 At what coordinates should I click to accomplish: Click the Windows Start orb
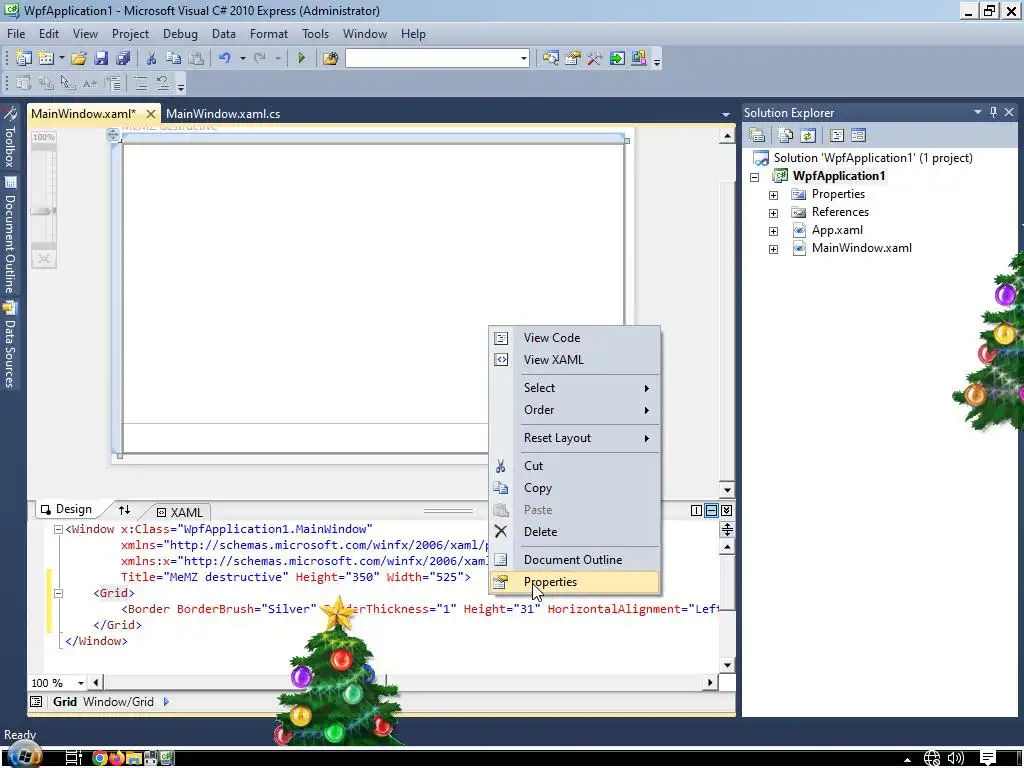24,756
